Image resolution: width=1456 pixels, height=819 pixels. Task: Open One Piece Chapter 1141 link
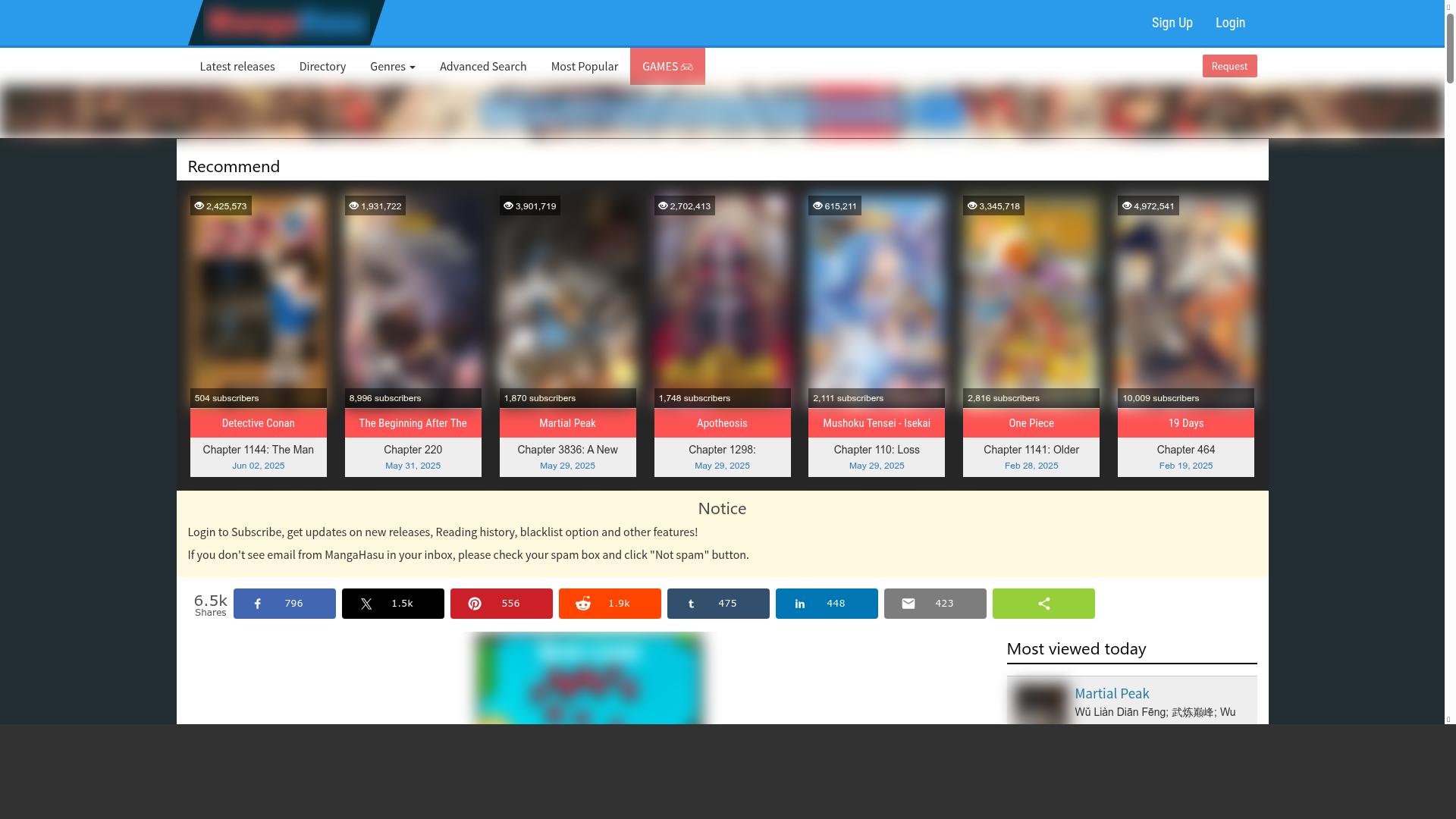[1031, 450]
